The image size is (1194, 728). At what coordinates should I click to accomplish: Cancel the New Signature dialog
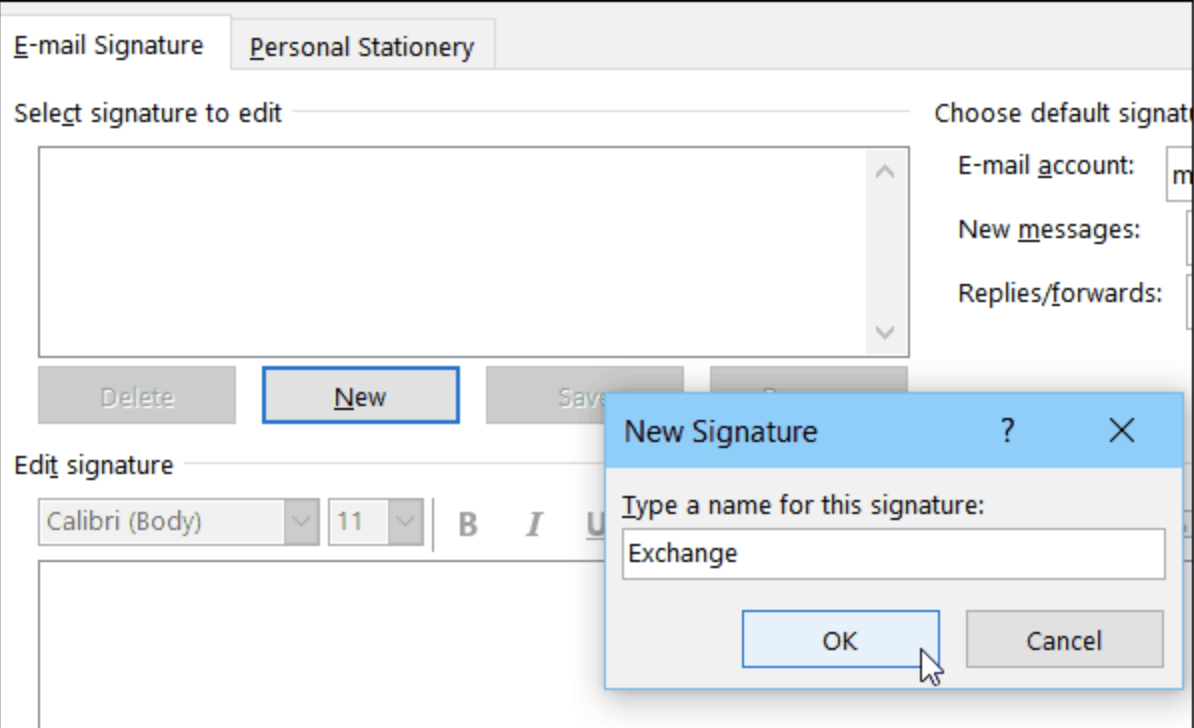tap(1064, 640)
